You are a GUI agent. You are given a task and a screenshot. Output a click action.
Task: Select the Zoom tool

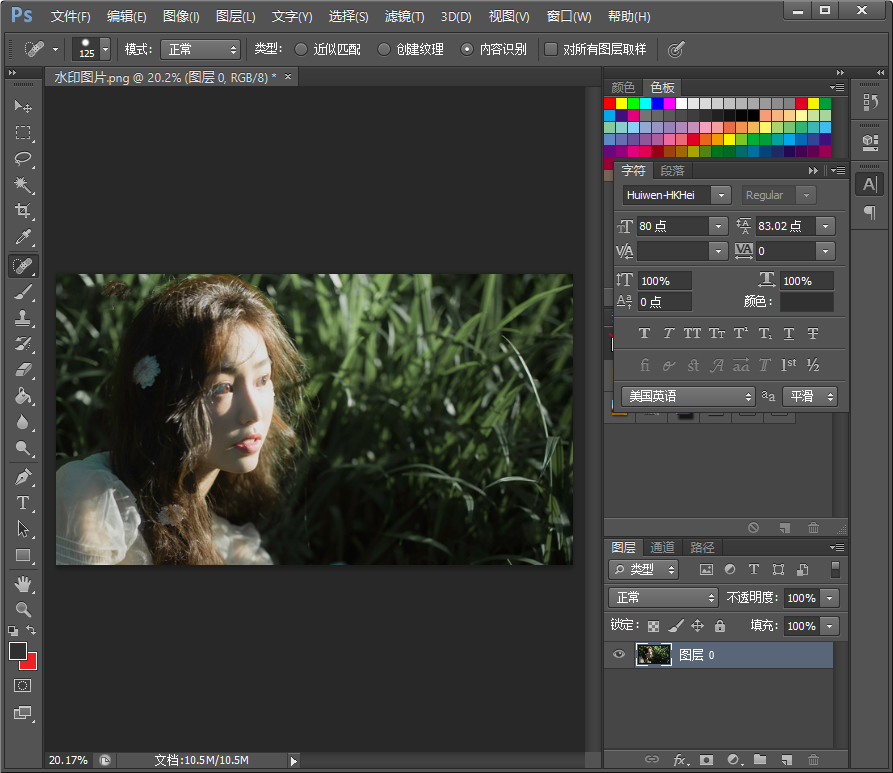coord(23,609)
